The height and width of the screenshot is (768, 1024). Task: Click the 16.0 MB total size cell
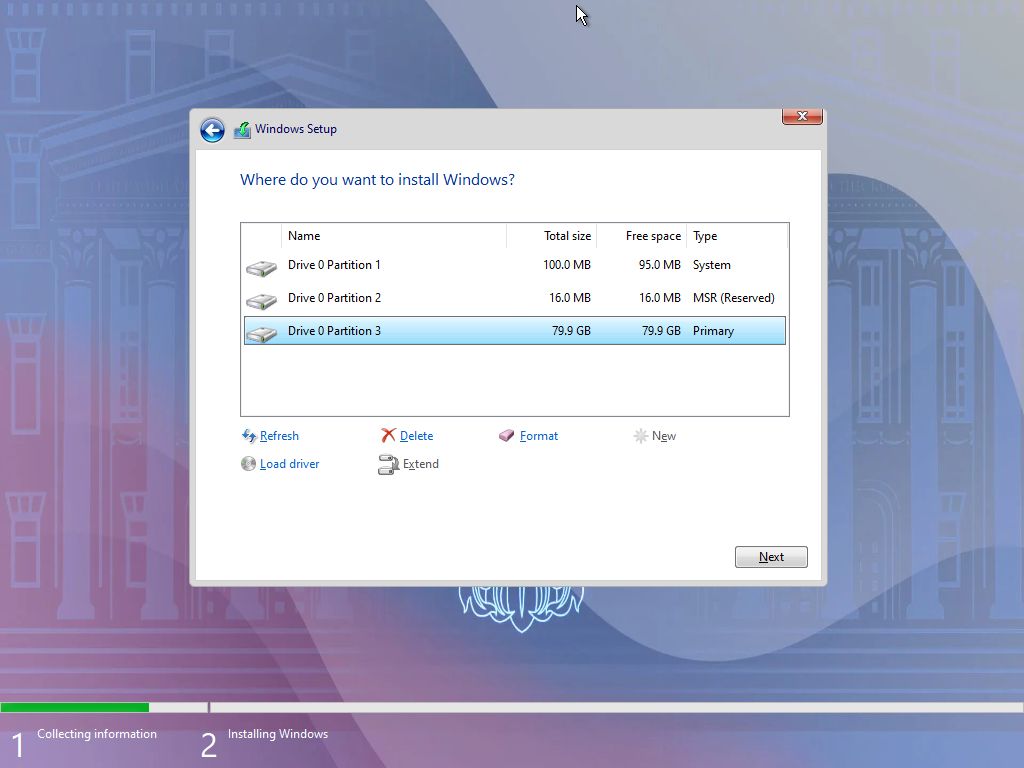click(x=569, y=298)
